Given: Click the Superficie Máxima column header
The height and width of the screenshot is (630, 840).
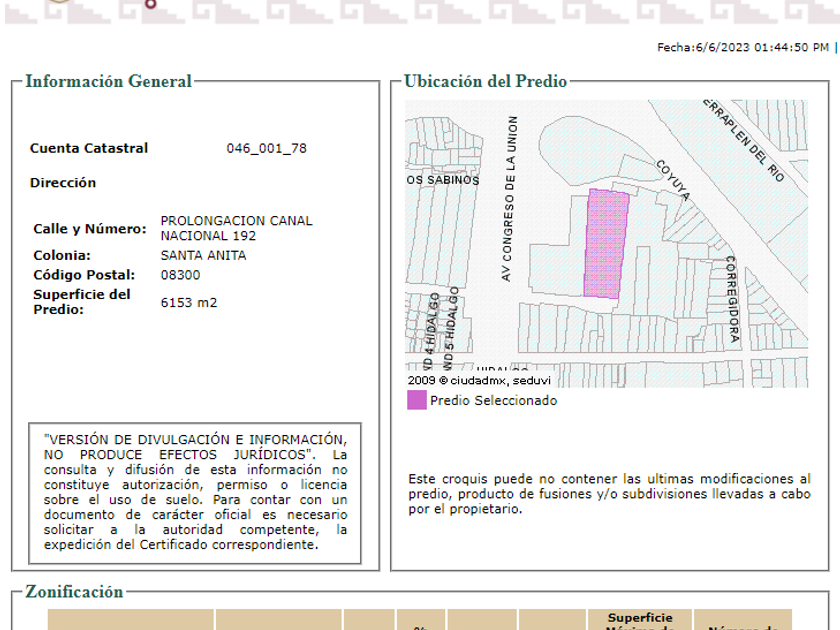Looking at the screenshot, I should click(x=640, y=620).
